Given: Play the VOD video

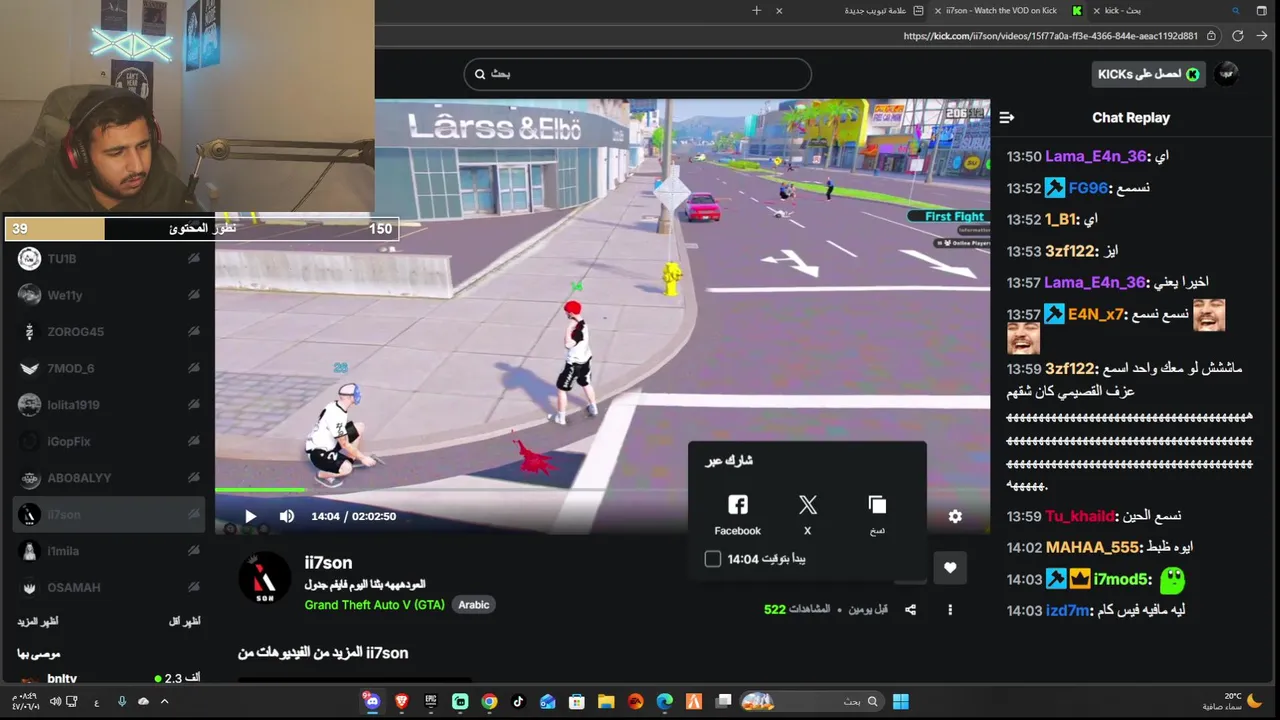Looking at the screenshot, I should (251, 516).
